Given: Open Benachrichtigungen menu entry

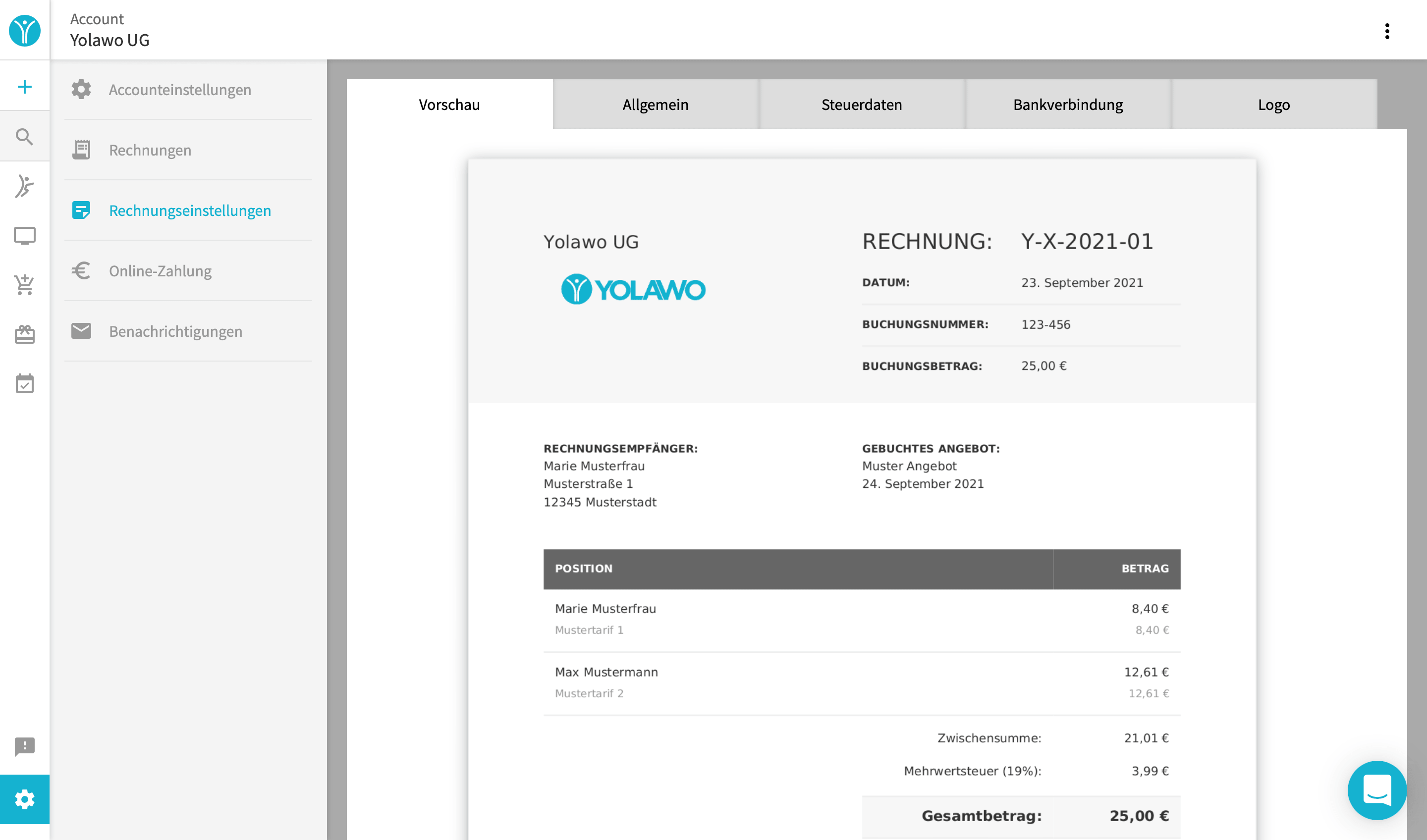Looking at the screenshot, I should tap(189, 331).
